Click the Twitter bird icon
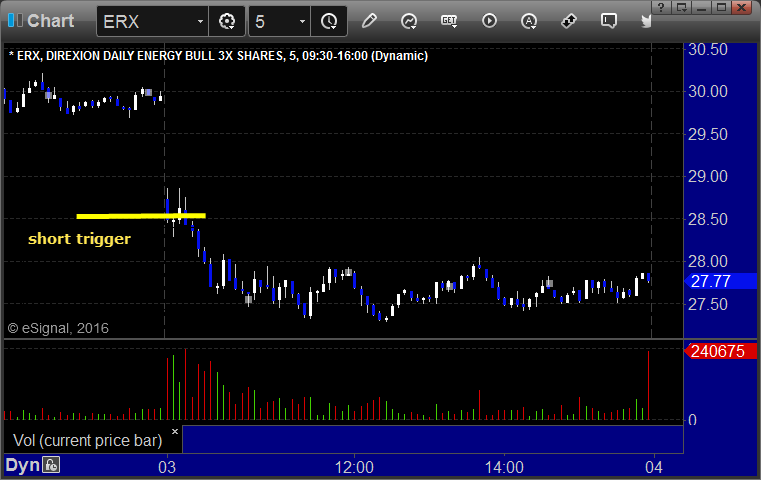Viewport: 761px width, 480px height. tap(646, 21)
